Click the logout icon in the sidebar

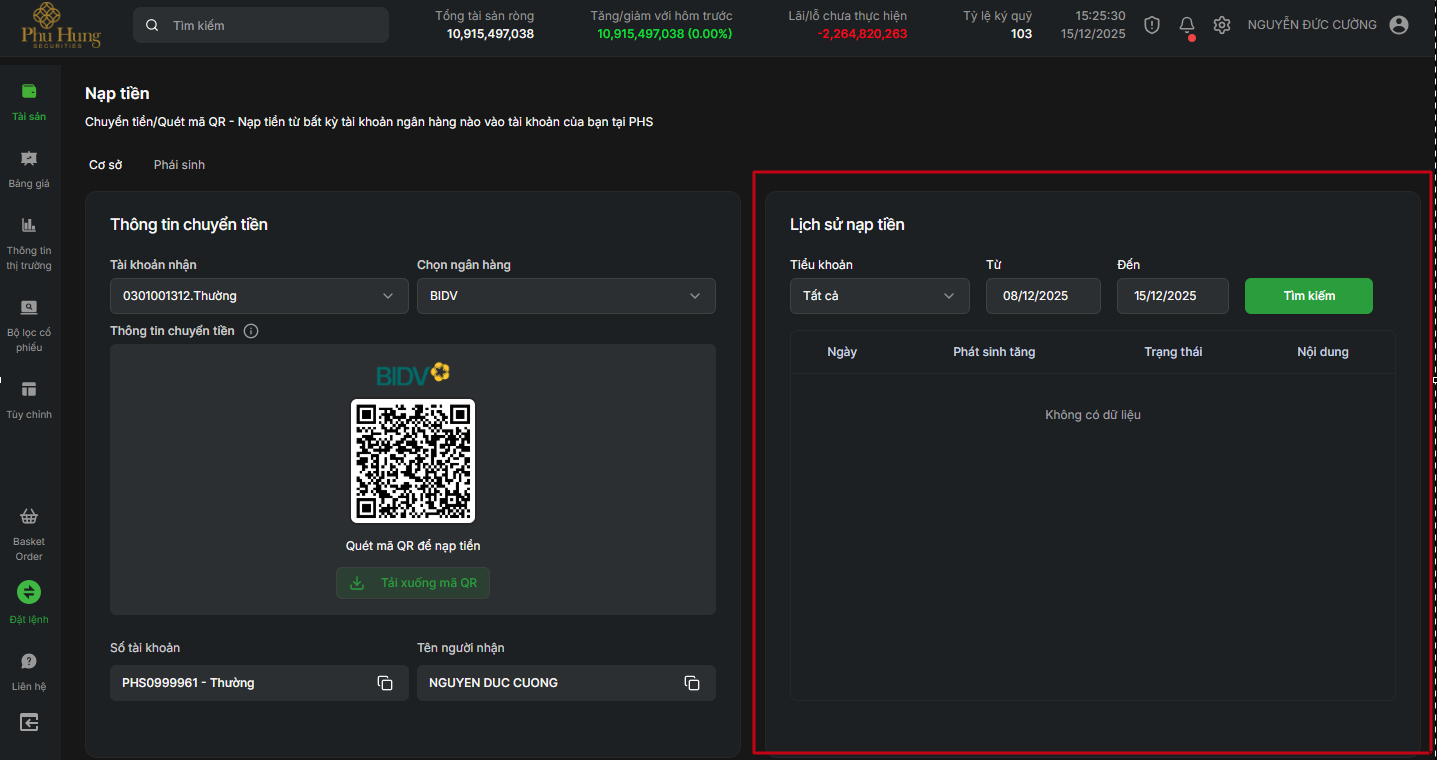pos(29,722)
